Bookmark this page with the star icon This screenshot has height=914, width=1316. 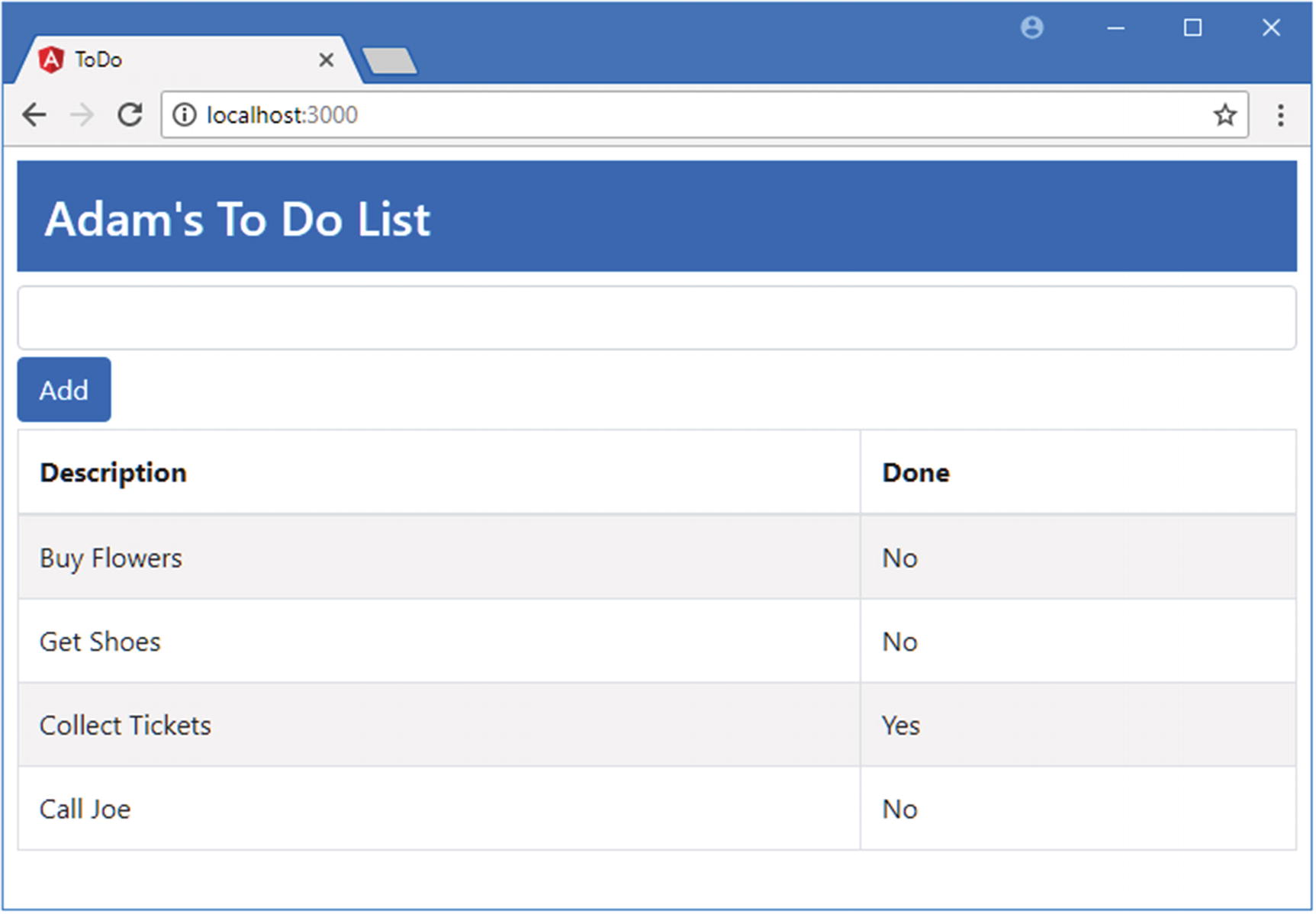tap(1224, 115)
